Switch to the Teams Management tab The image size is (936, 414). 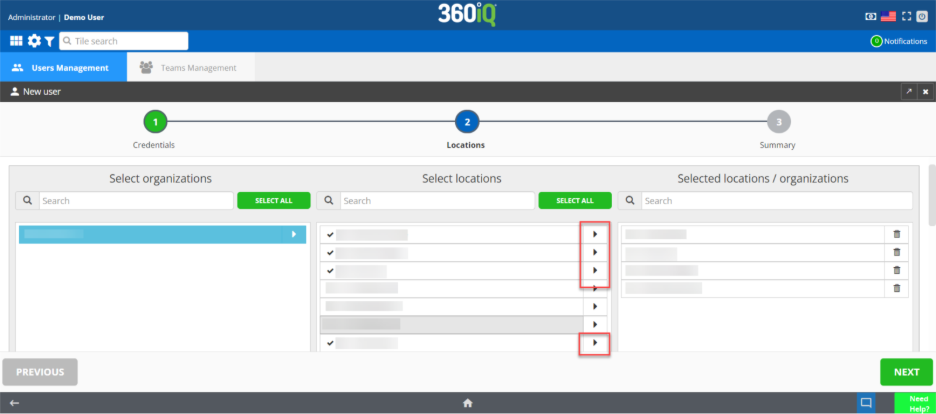189,68
